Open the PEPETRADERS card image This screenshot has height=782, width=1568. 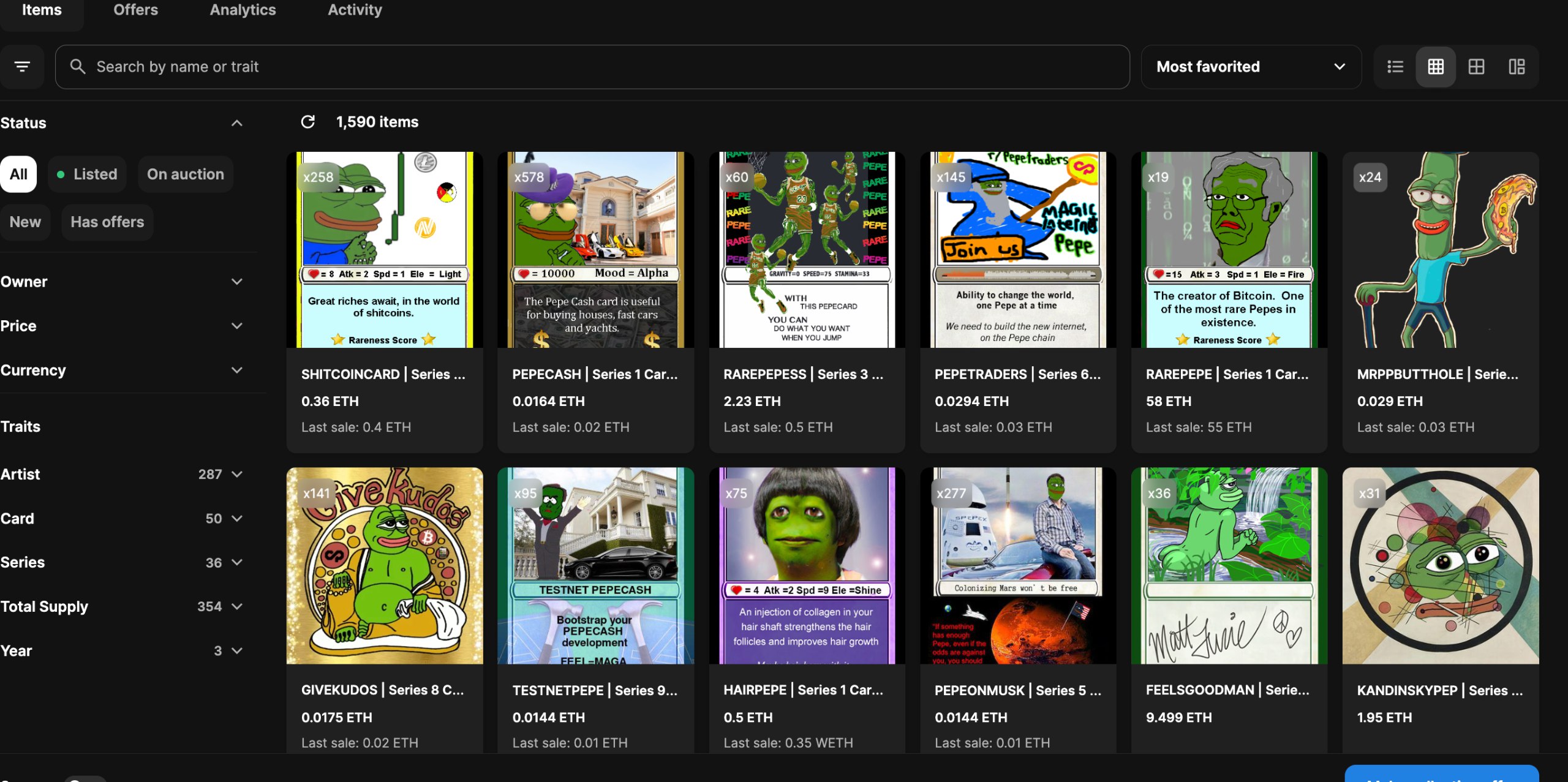pos(1018,250)
